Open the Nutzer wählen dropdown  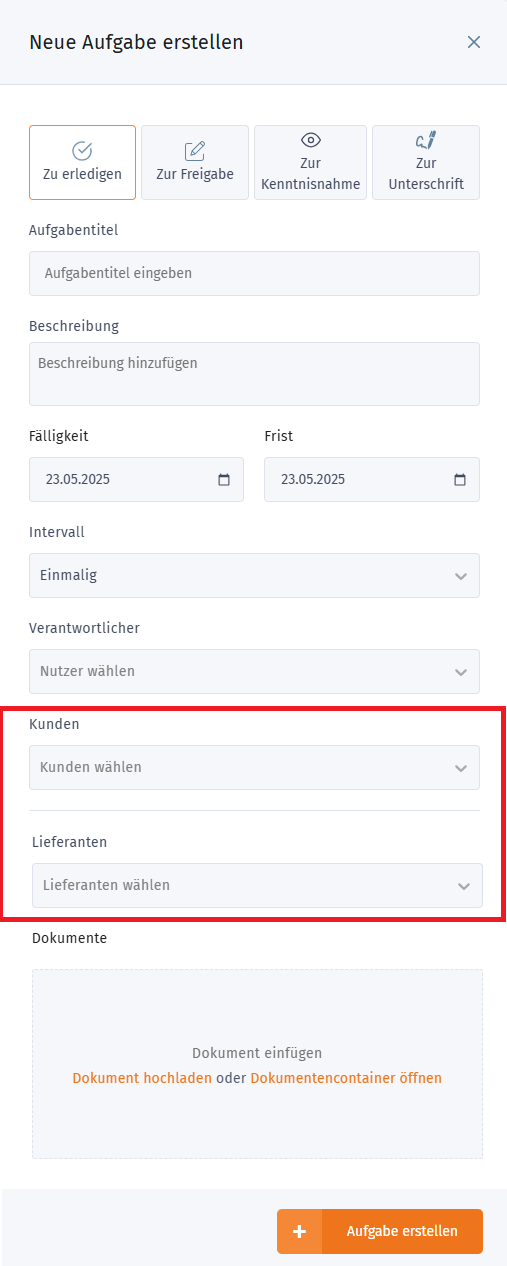(x=254, y=671)
